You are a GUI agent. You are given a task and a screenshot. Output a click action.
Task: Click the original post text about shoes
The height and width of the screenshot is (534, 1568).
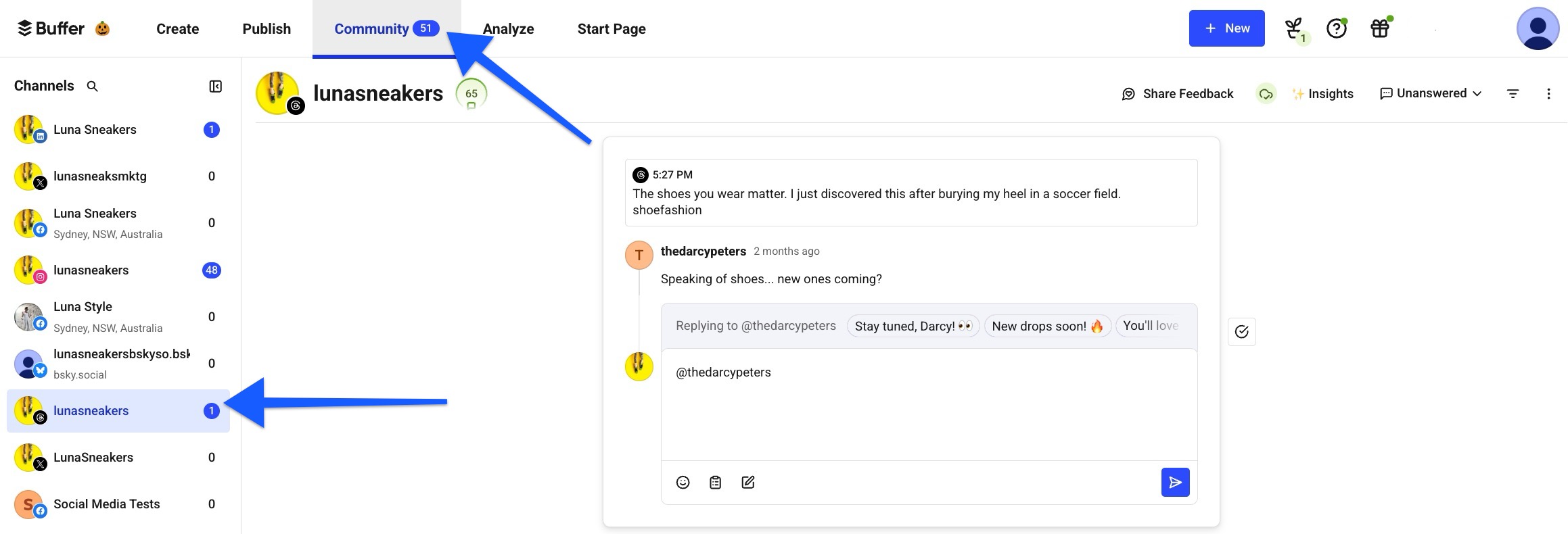click(x=877, y=201)
